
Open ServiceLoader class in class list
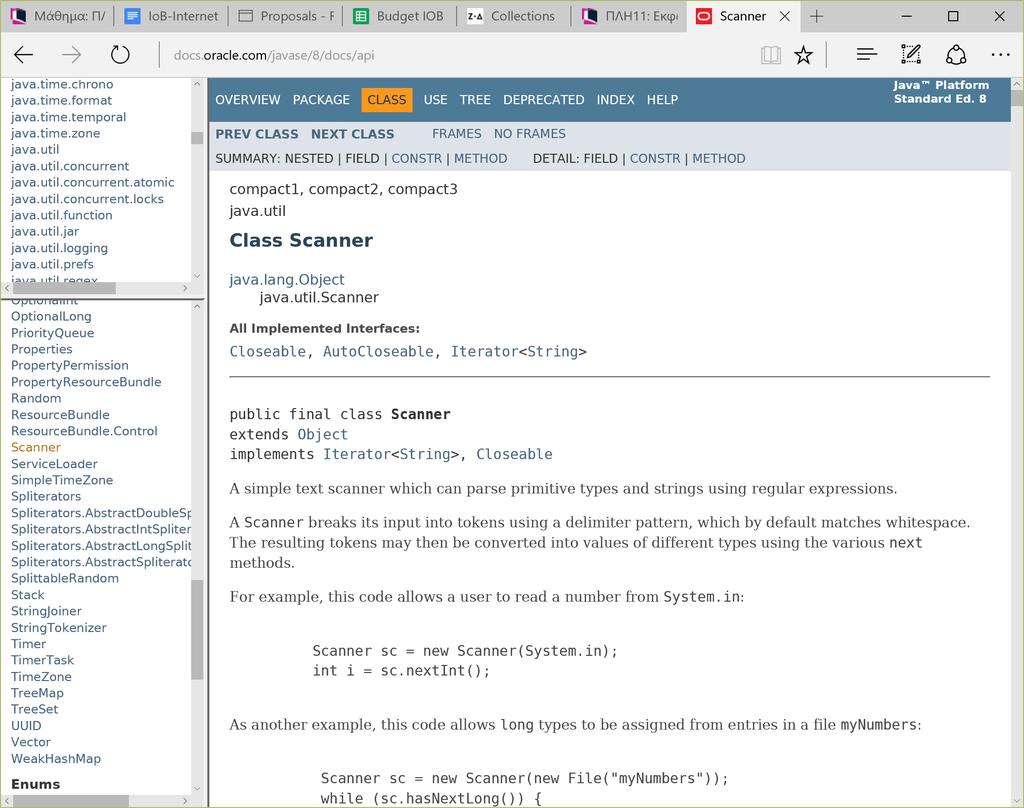[54, 464]
